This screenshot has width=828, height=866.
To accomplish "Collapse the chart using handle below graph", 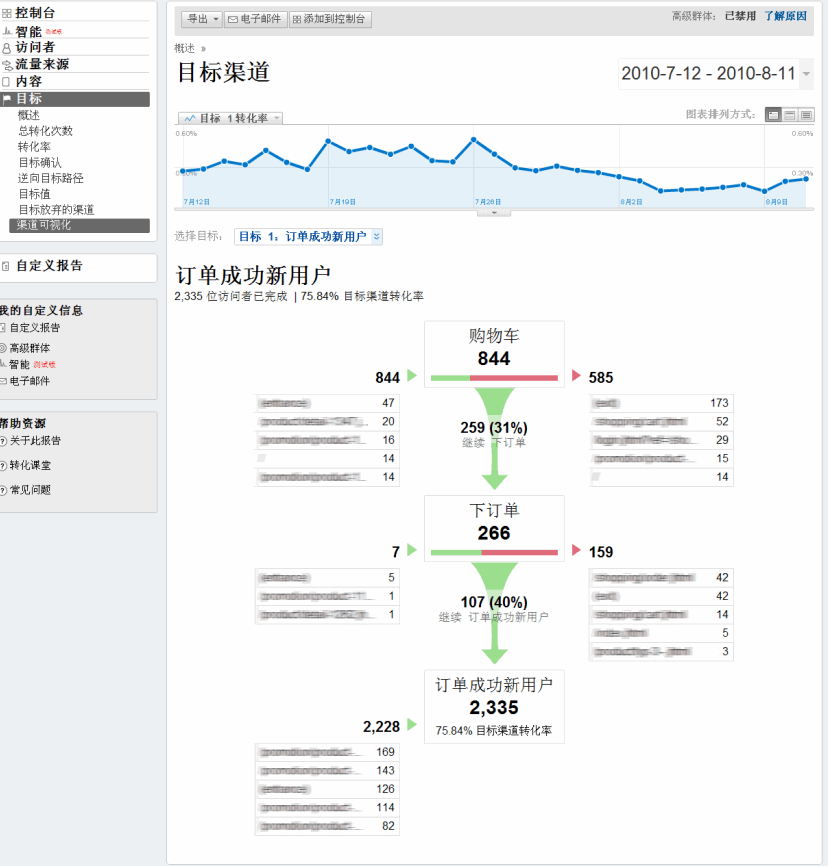I will click(x=494, y=212).
